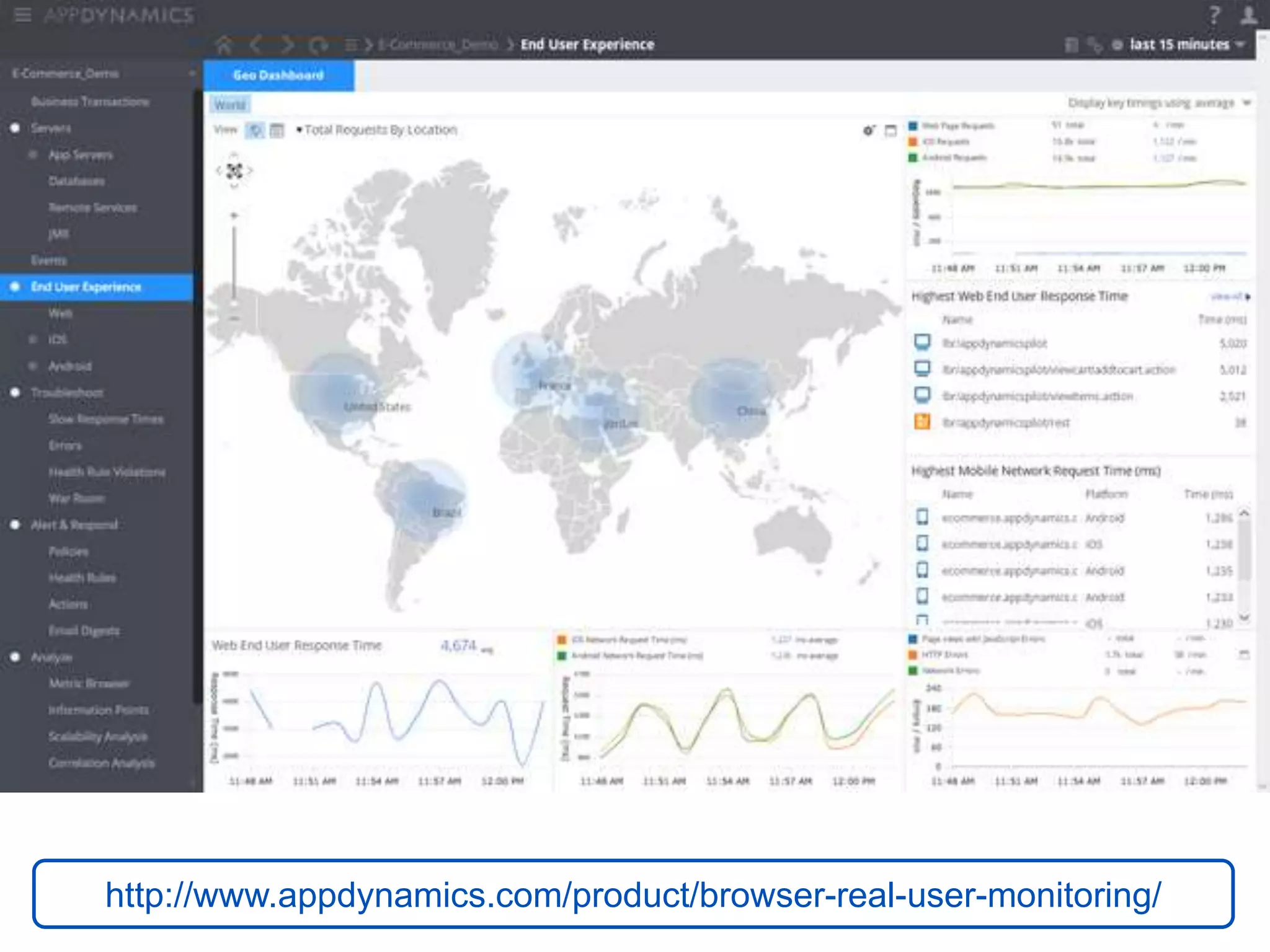Open the appdynamics browser monitoring URL
The image size is (1270, 952).
[633, 894]
